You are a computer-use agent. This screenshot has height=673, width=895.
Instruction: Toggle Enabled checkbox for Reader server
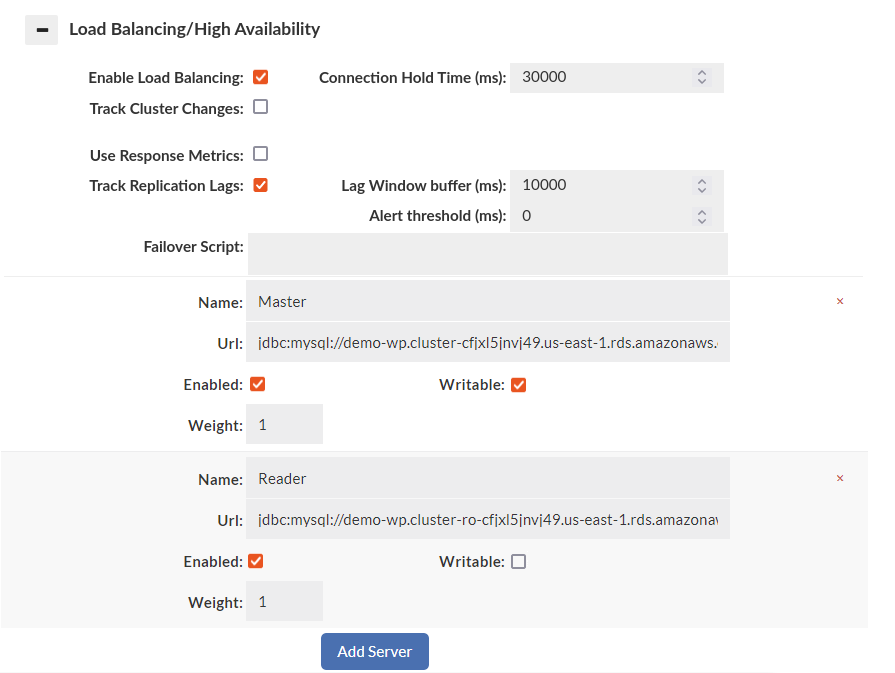coord(256,561)
